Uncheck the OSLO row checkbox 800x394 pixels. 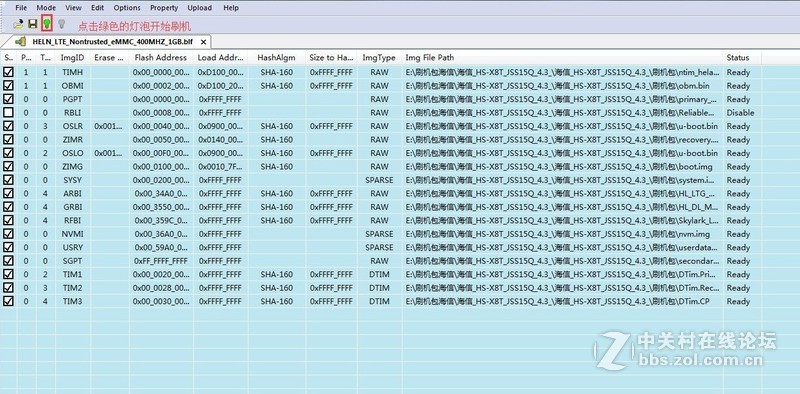pos(8,153)
